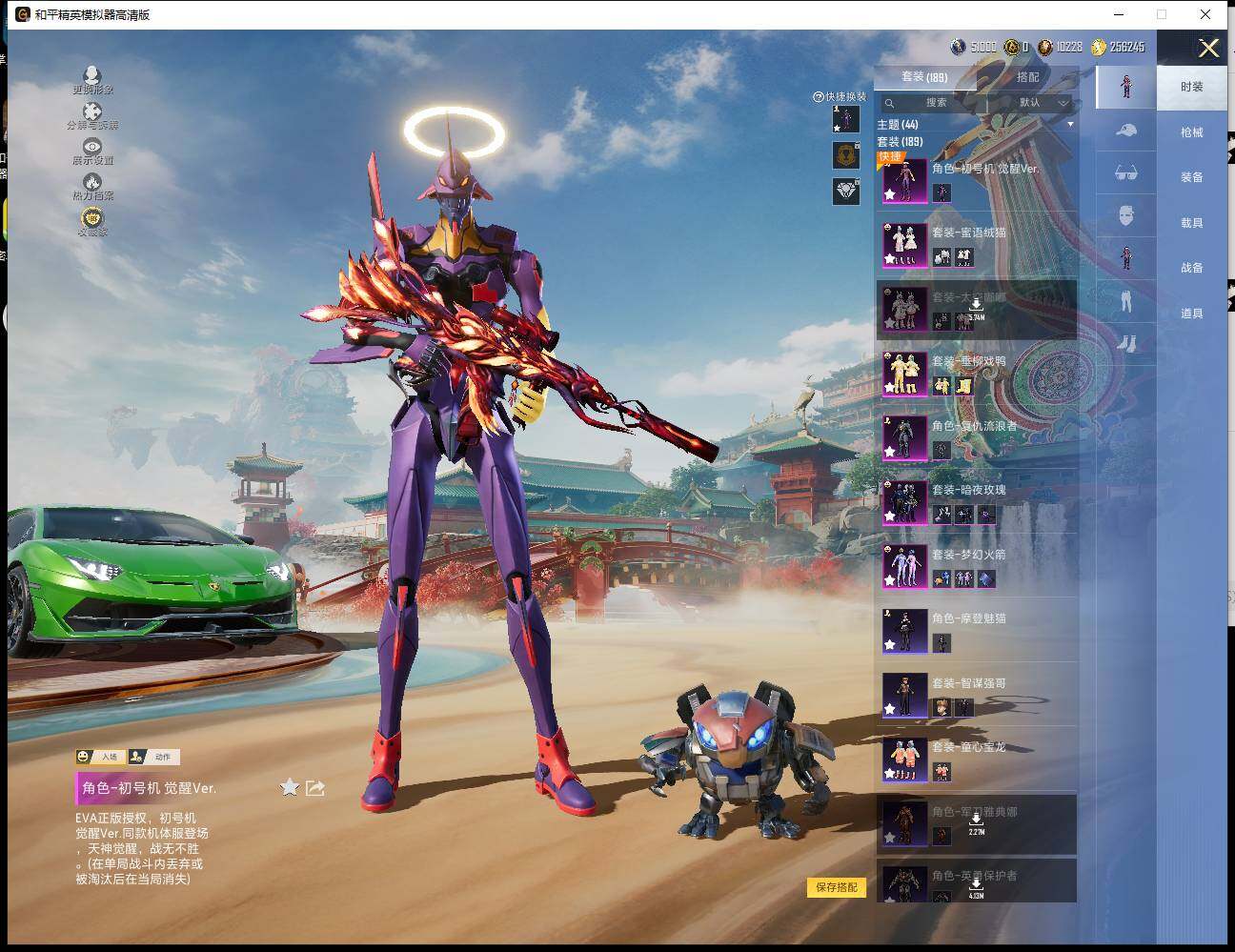Open the 入场 entrance emote button
Viewport: 1235px width, 952px height.
coord(100,757)
